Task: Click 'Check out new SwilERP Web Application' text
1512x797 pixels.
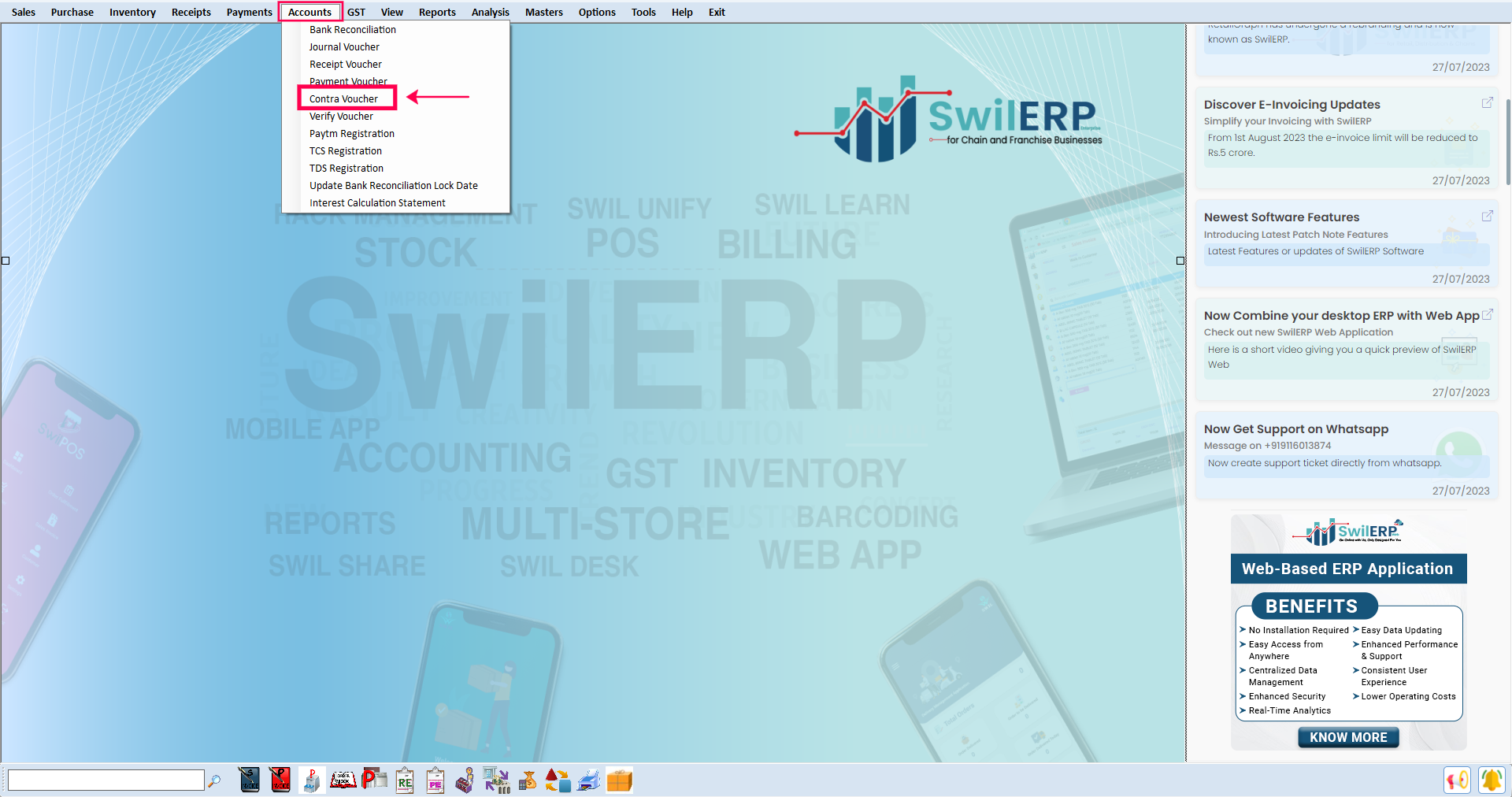Action: pos(1298,332)
